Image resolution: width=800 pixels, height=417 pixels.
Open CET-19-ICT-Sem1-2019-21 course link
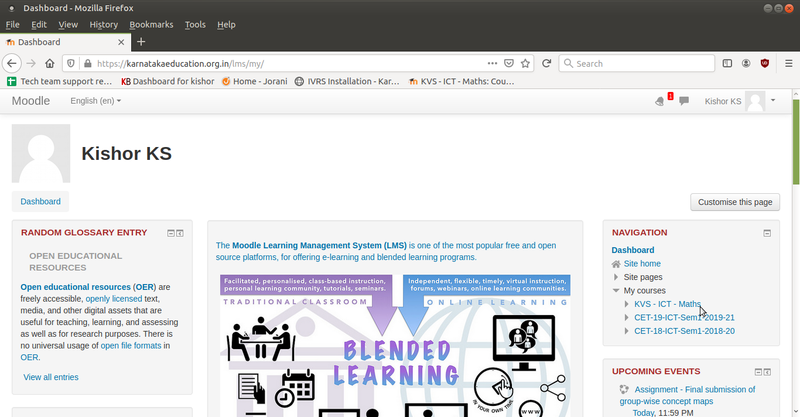coord(684,317)
